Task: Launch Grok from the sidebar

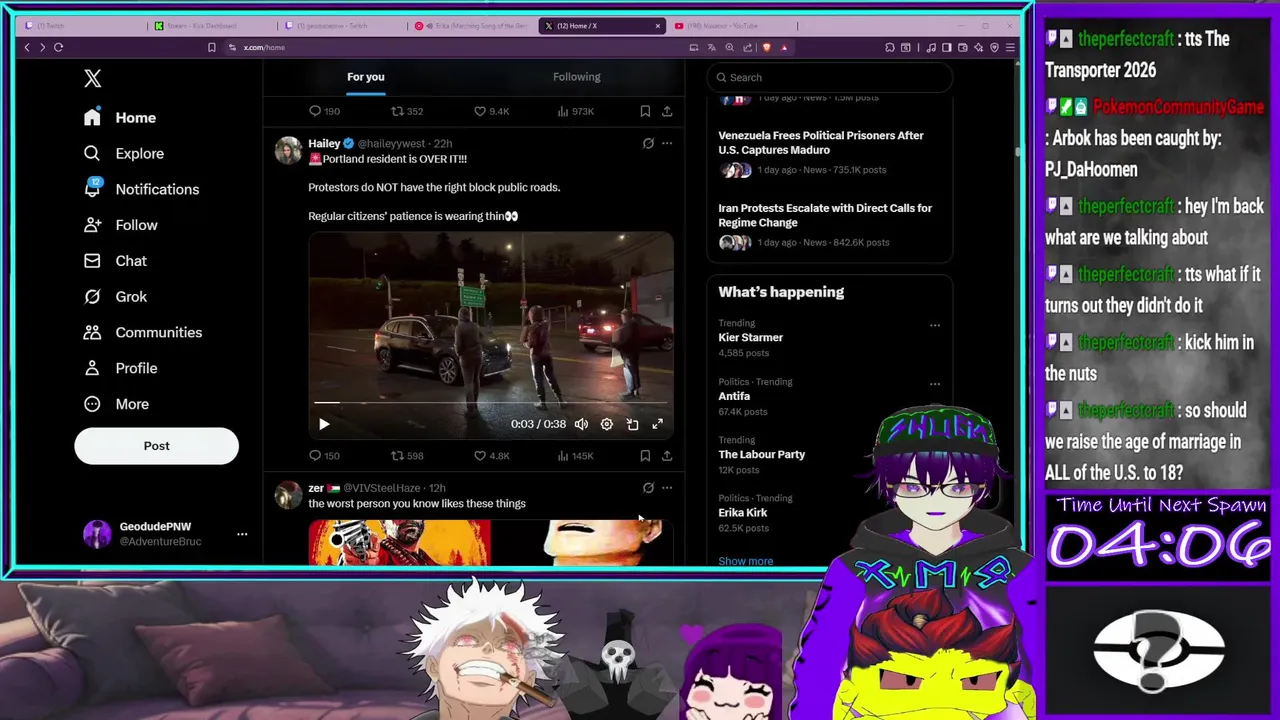Action: coord(115,297)
